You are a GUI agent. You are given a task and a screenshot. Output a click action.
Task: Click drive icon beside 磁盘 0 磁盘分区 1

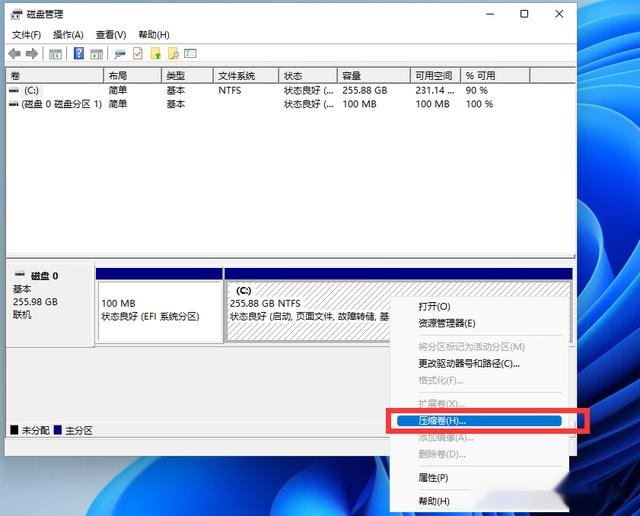(14, 104)
